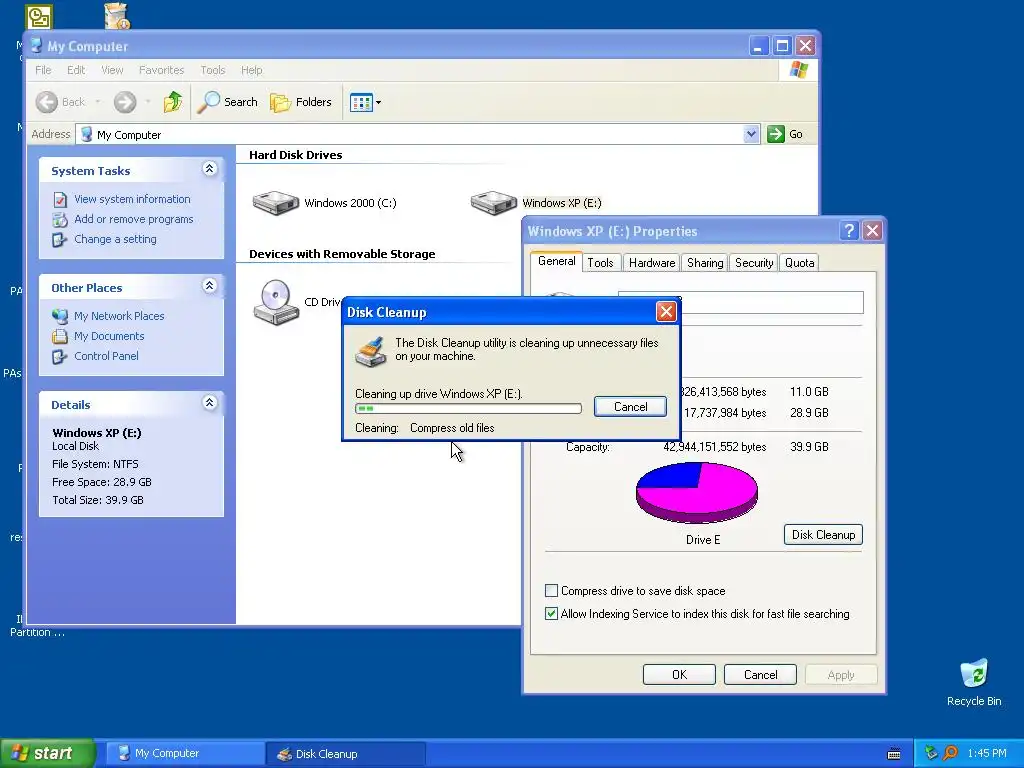Click the magnifier icon in system tray

[x=950, y=753]
